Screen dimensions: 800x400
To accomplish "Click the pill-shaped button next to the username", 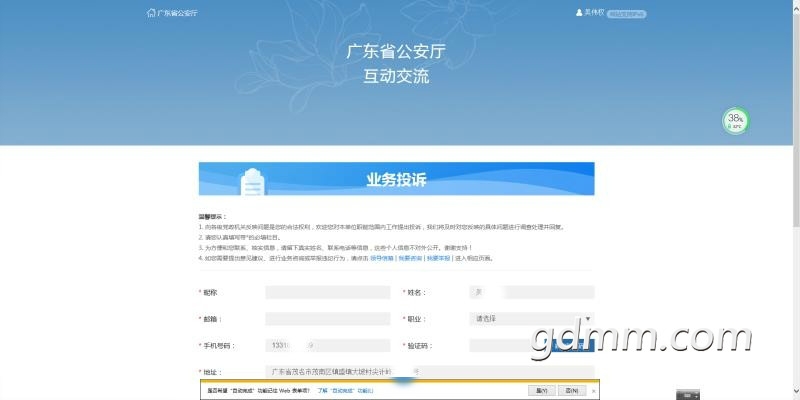I will tap(627, 14).
